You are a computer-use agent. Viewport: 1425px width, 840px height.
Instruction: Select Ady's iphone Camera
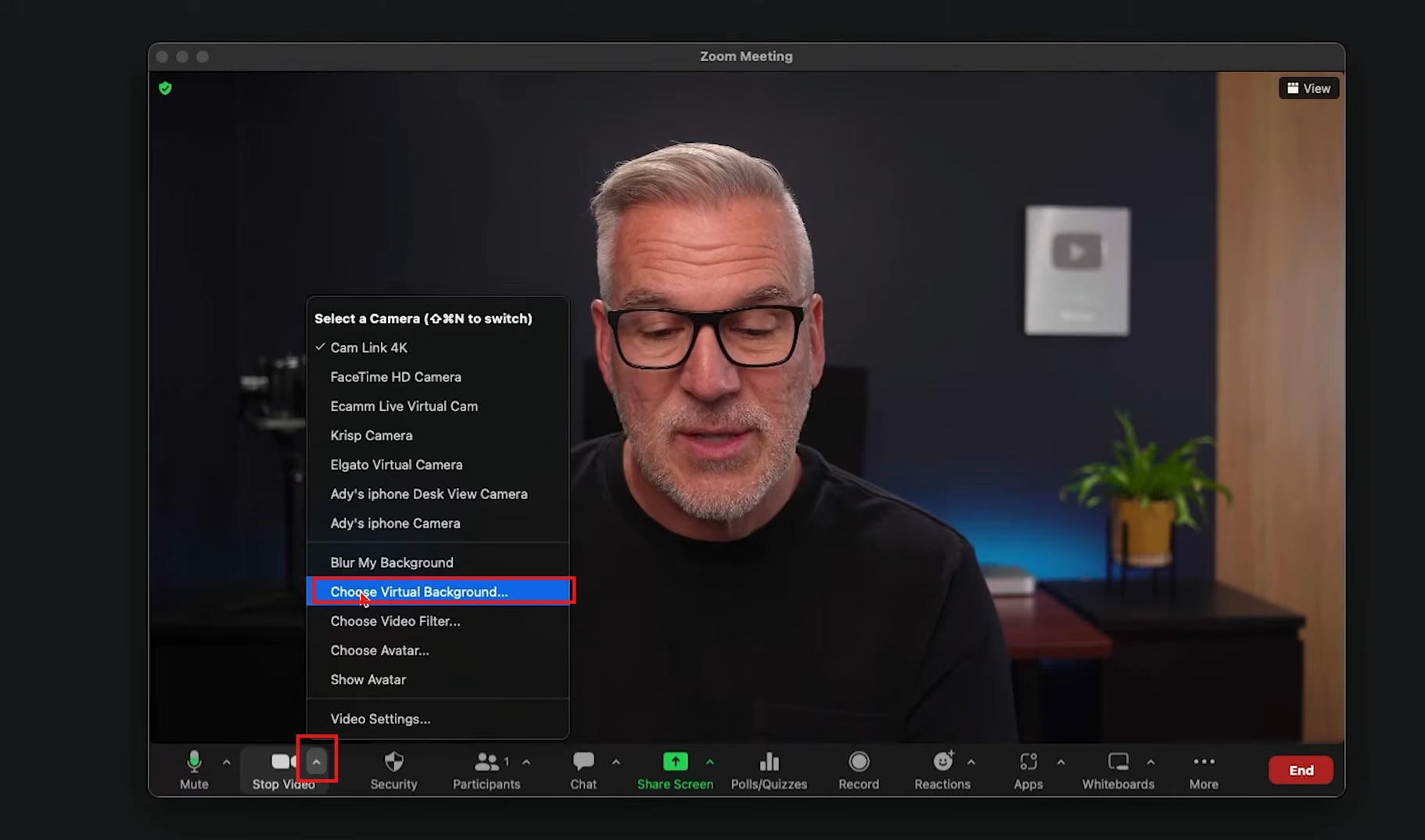coord(438,523)
